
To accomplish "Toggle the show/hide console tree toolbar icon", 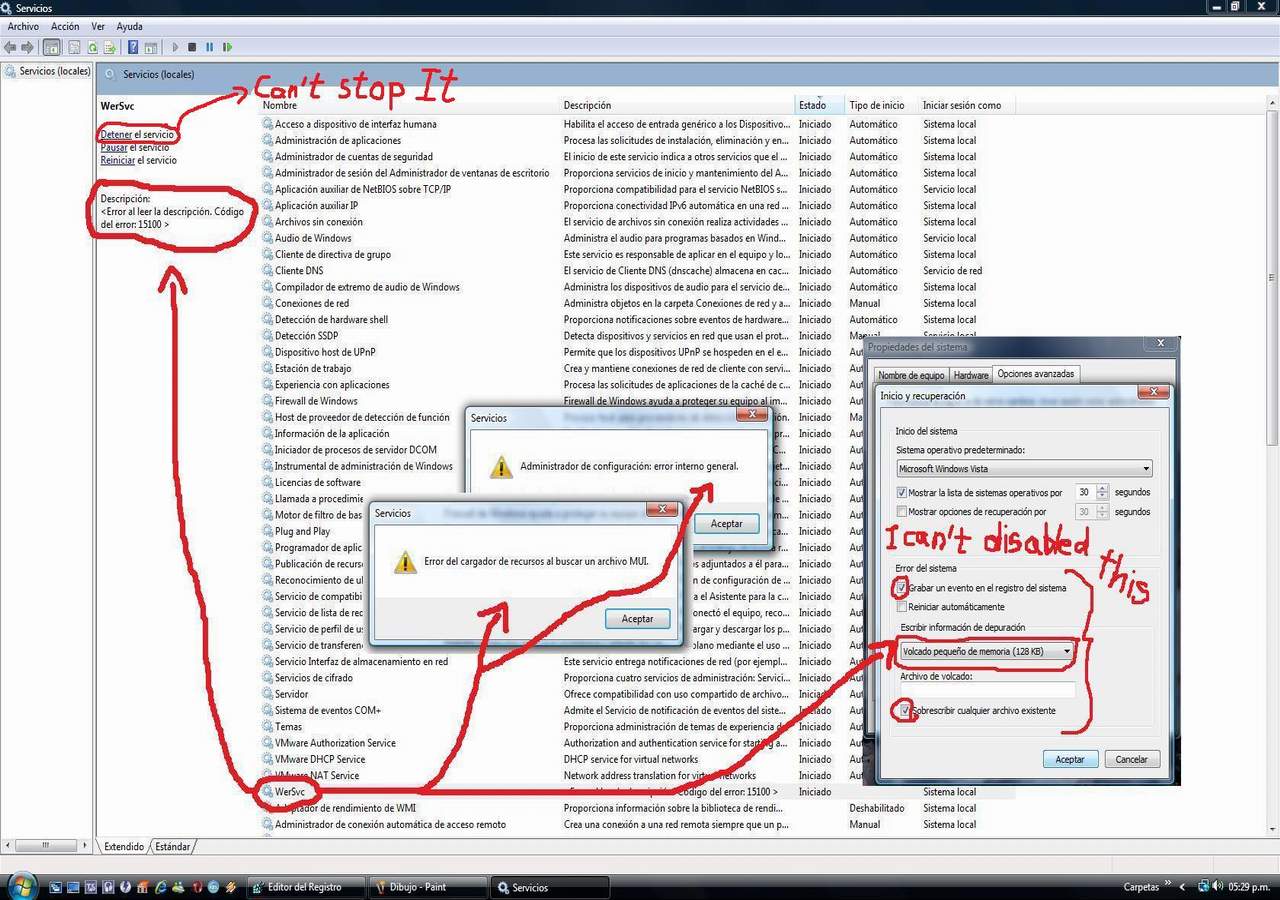I will point(51,47).
